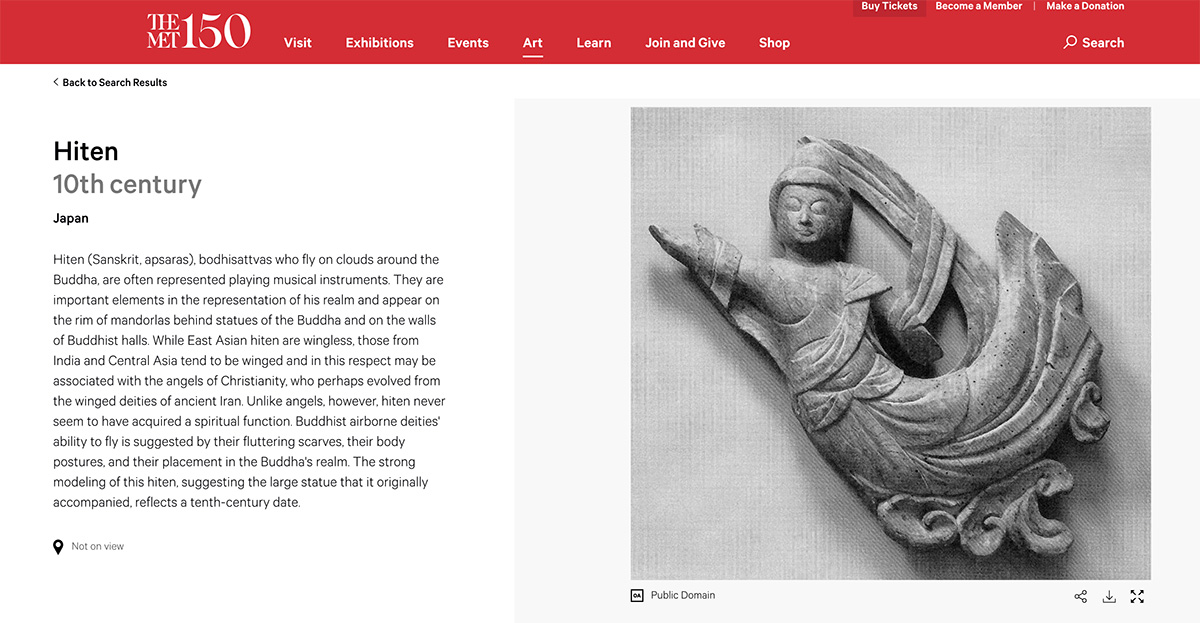The image size is (1200, 623).
Task: Open the Visit menu
Action: point(297,43)
